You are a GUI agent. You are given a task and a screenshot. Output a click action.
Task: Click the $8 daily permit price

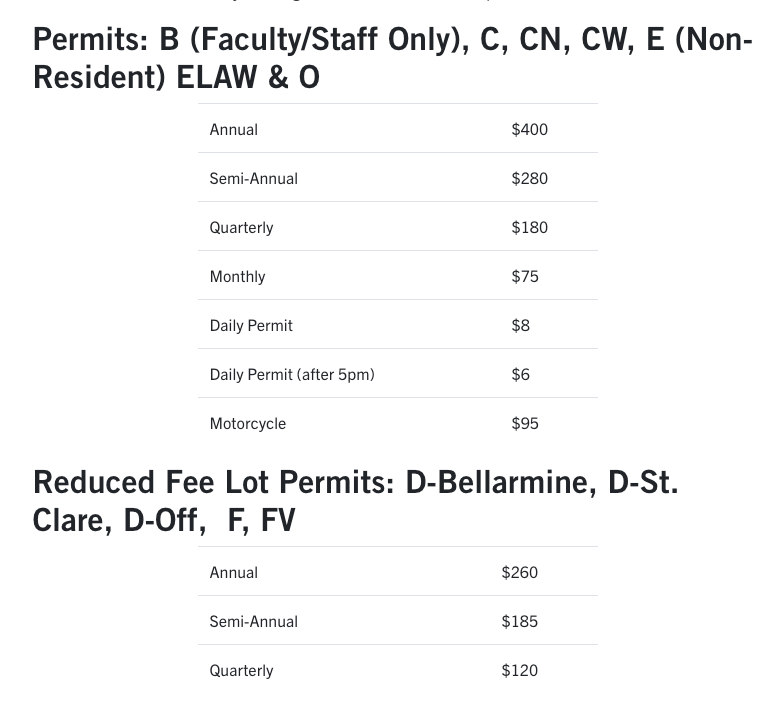click(520, 325)
